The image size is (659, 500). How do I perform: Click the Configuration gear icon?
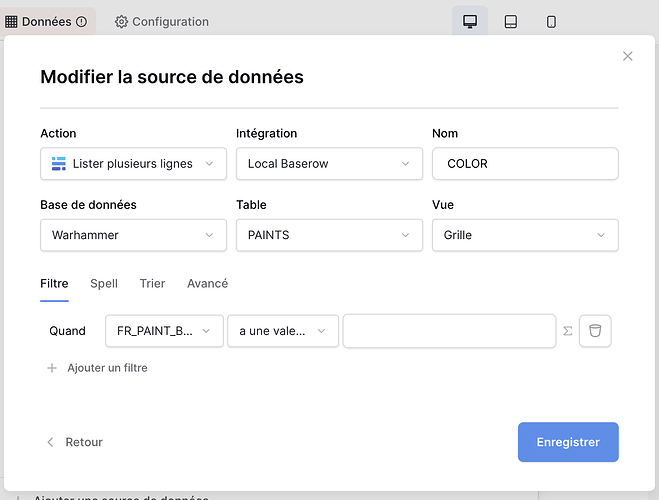click(121, 22)
